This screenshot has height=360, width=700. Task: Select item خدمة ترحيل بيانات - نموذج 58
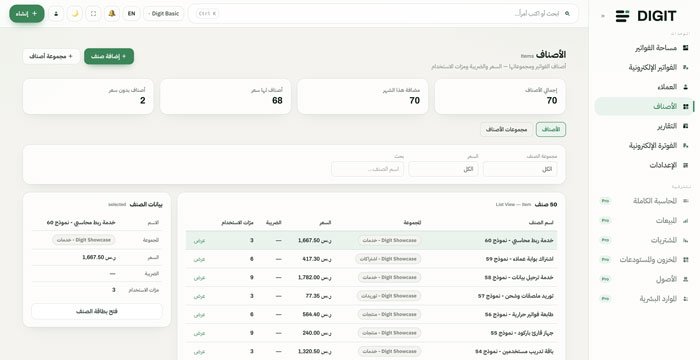click(x=519, y=277)
